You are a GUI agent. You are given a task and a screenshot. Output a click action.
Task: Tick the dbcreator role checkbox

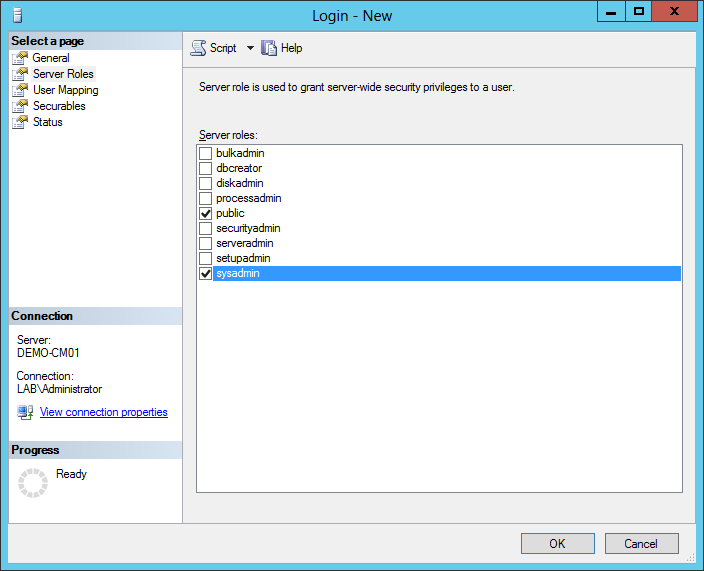point(206,168)
